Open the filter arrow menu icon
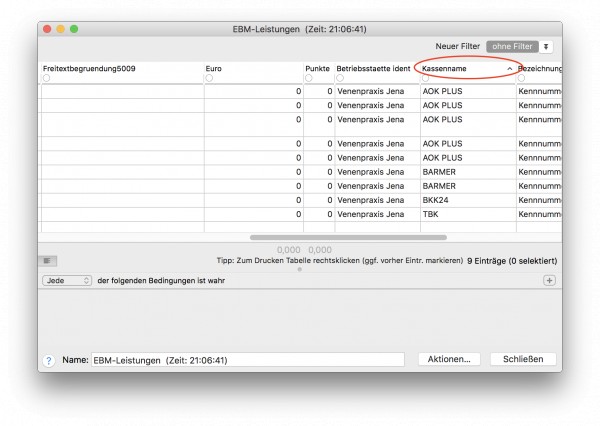 coord(546,47)
